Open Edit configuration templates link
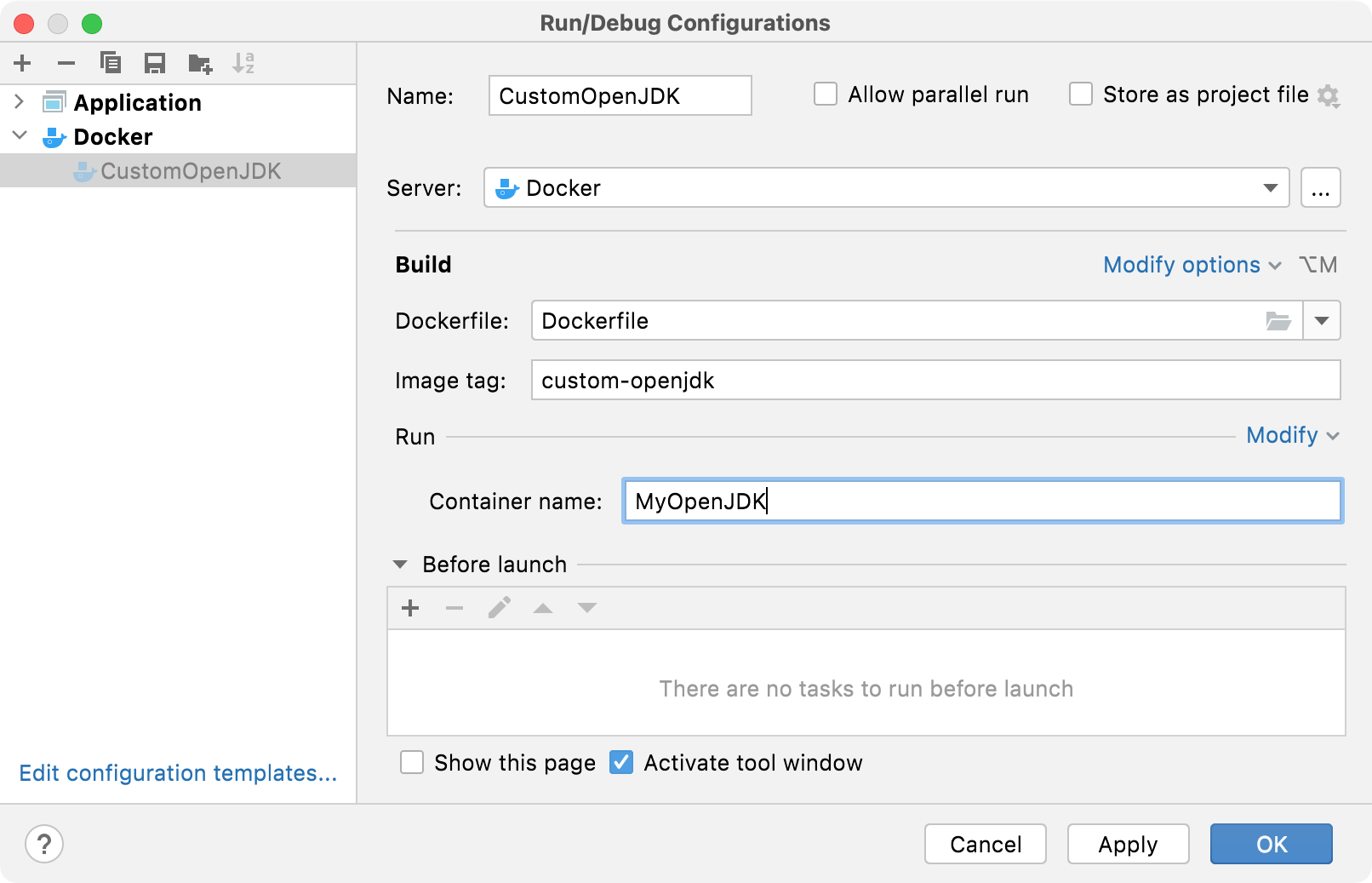1372x883 pixels. 178,772
